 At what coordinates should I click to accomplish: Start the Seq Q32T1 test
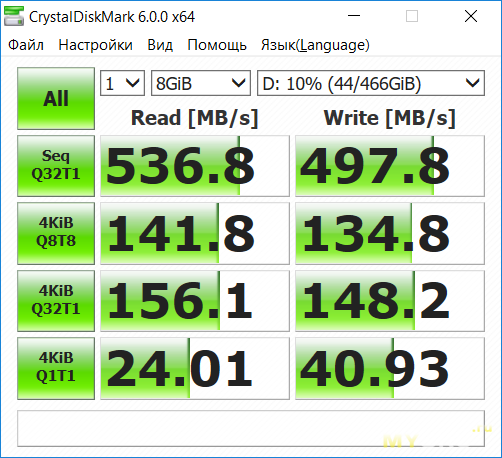pyautogui.click(x=56, y=166)
